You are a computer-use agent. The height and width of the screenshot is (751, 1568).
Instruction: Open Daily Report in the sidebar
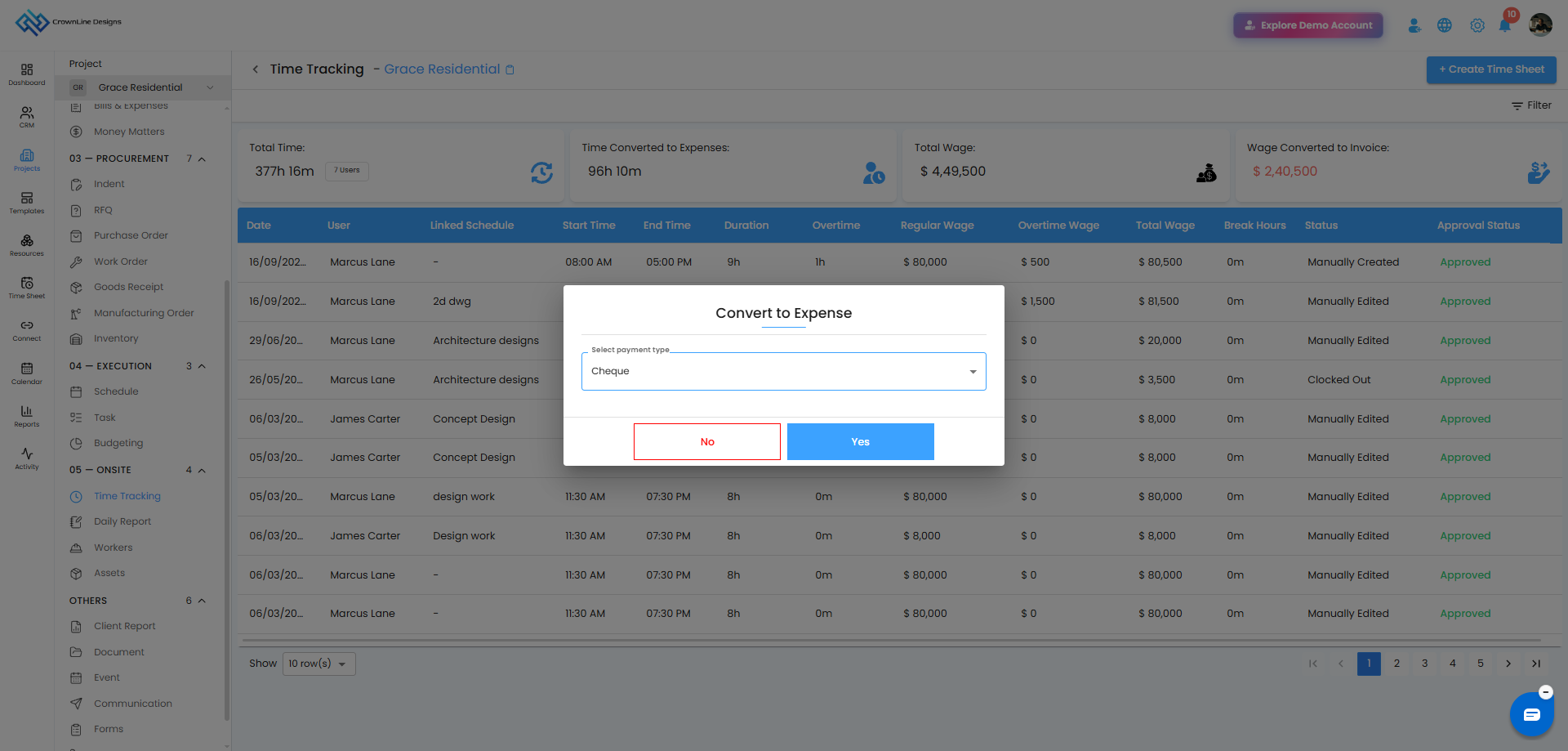coord(122,521)
